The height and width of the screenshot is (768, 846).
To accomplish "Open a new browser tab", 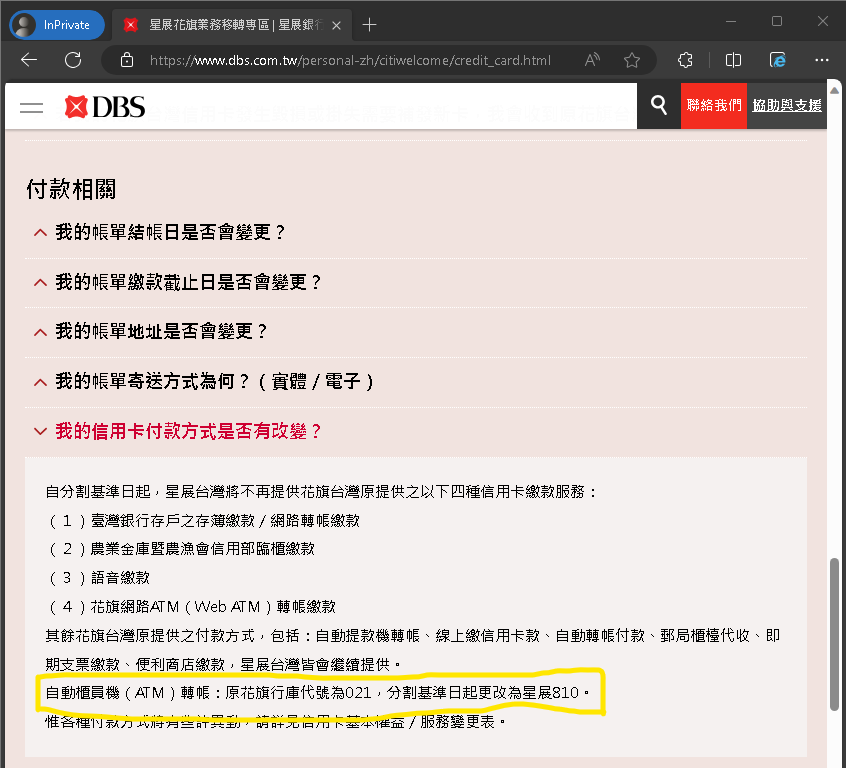I will [x=370, y=24].
